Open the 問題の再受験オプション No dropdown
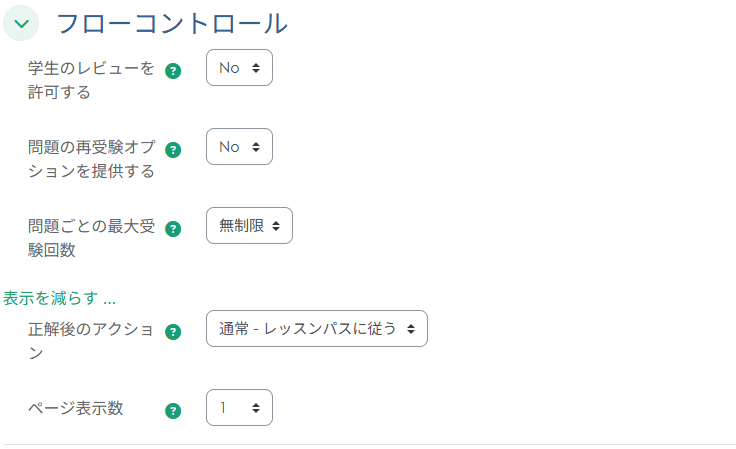This screenshot has width=736, height=449. (x=239, y=147)
